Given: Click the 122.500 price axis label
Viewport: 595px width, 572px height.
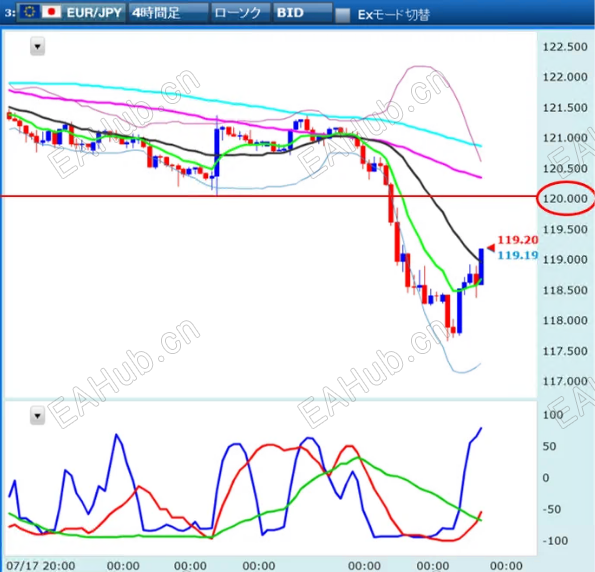Looking at the screenshot, I should [565, 47].
